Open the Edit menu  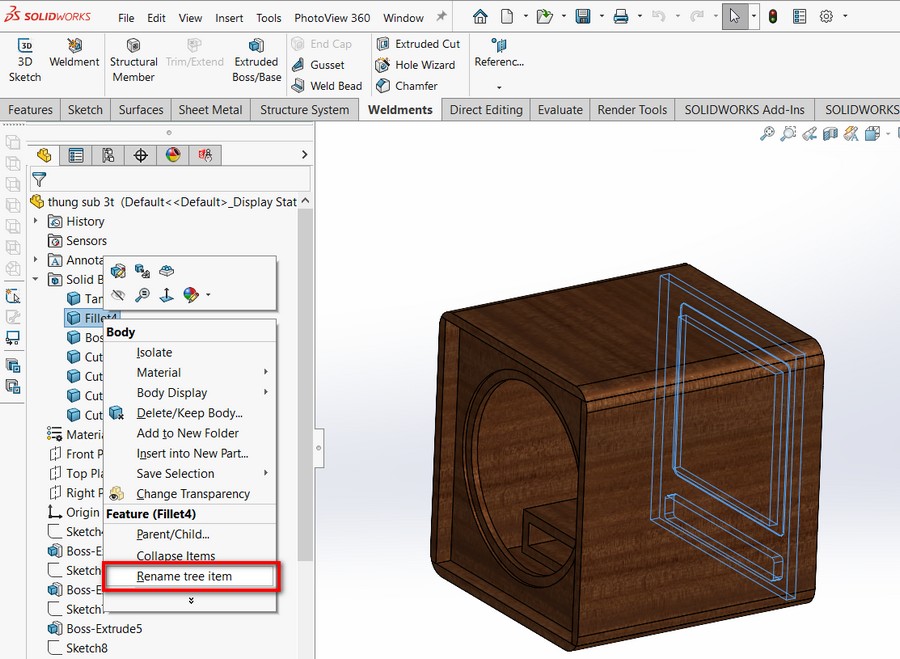(x=156, y=18)
